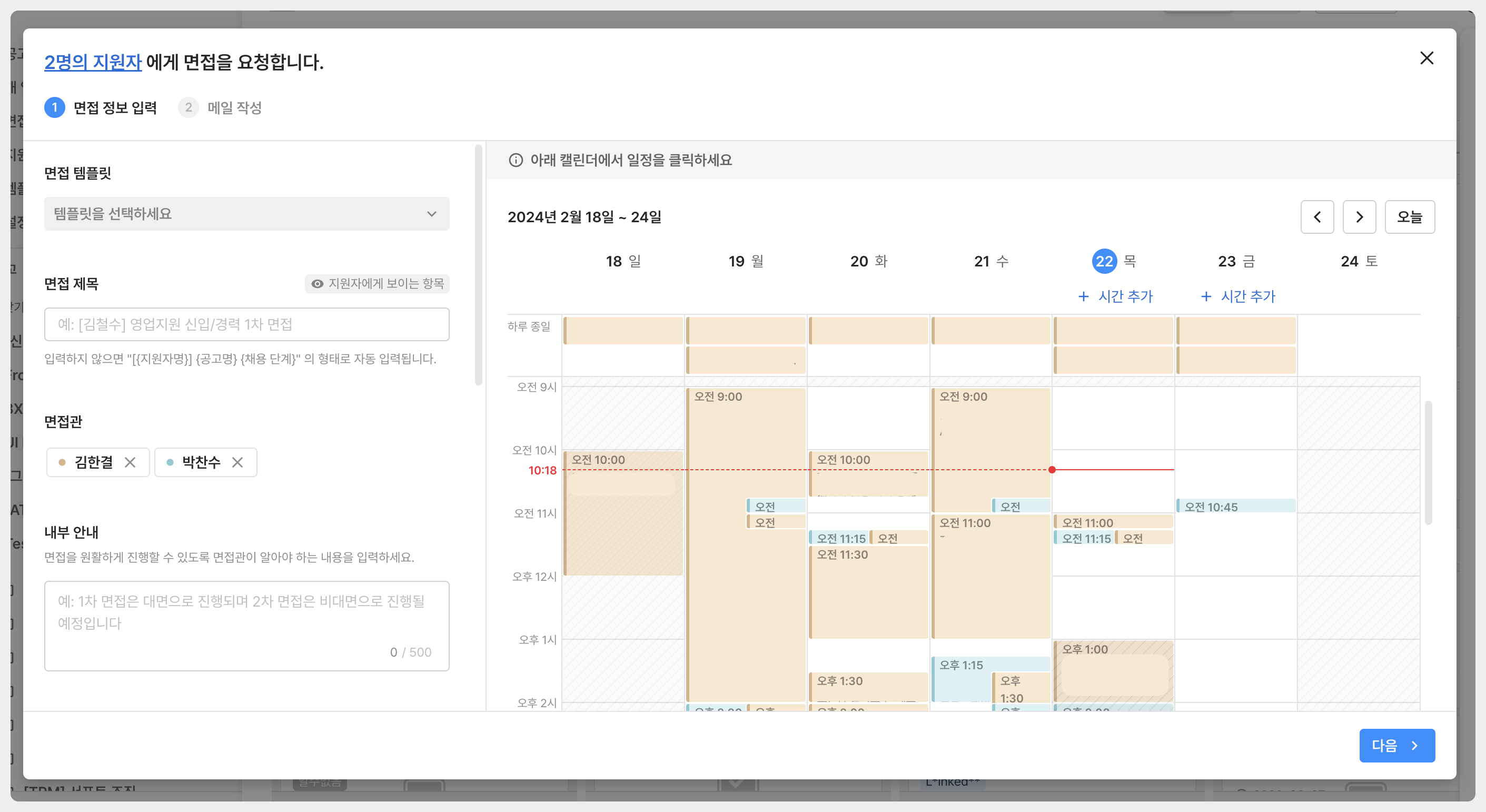Open the 2명의 지원자 link
The image size is (1486, 812).
93,62
